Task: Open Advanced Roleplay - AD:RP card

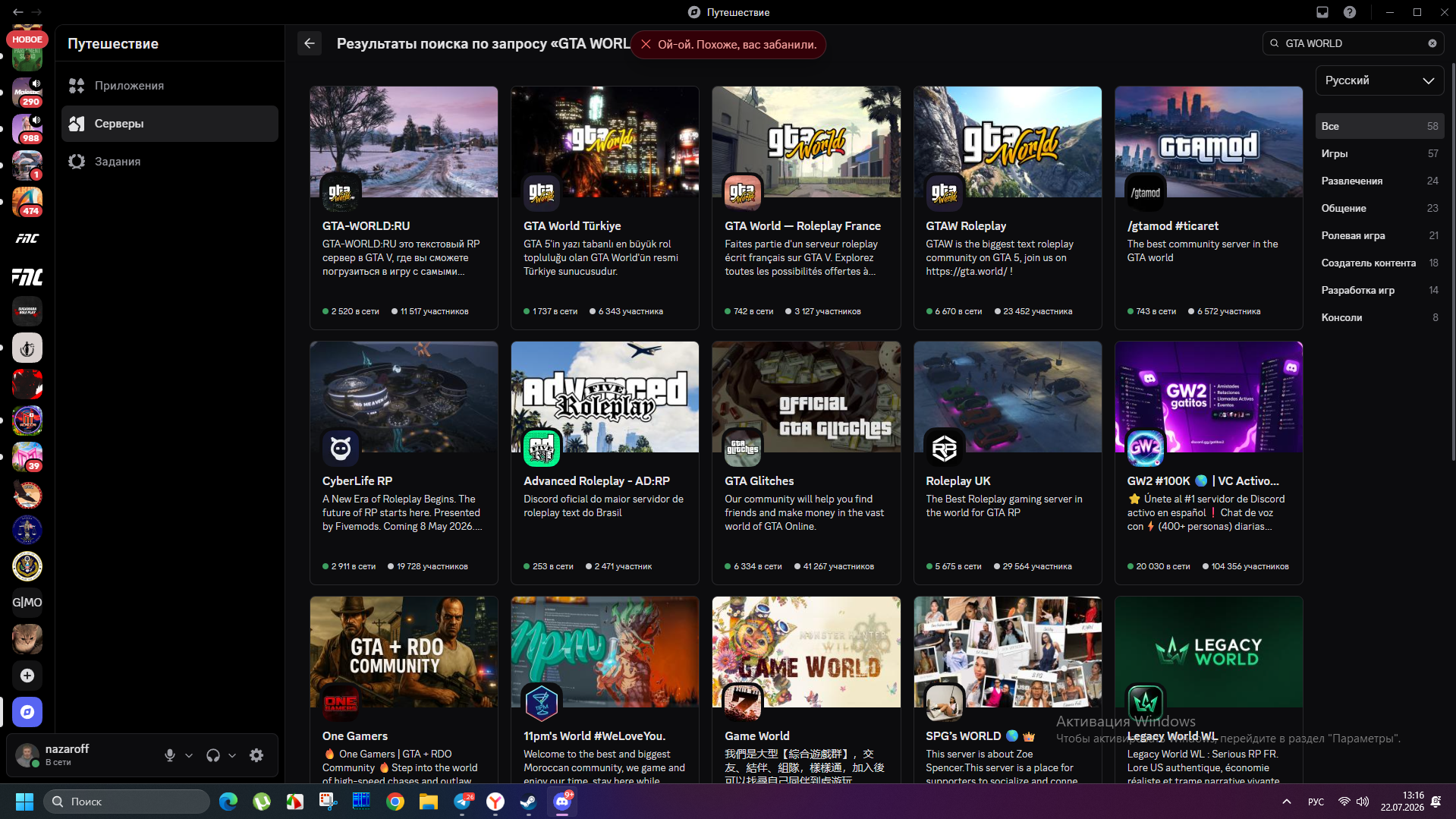Action: click(605, 463)
